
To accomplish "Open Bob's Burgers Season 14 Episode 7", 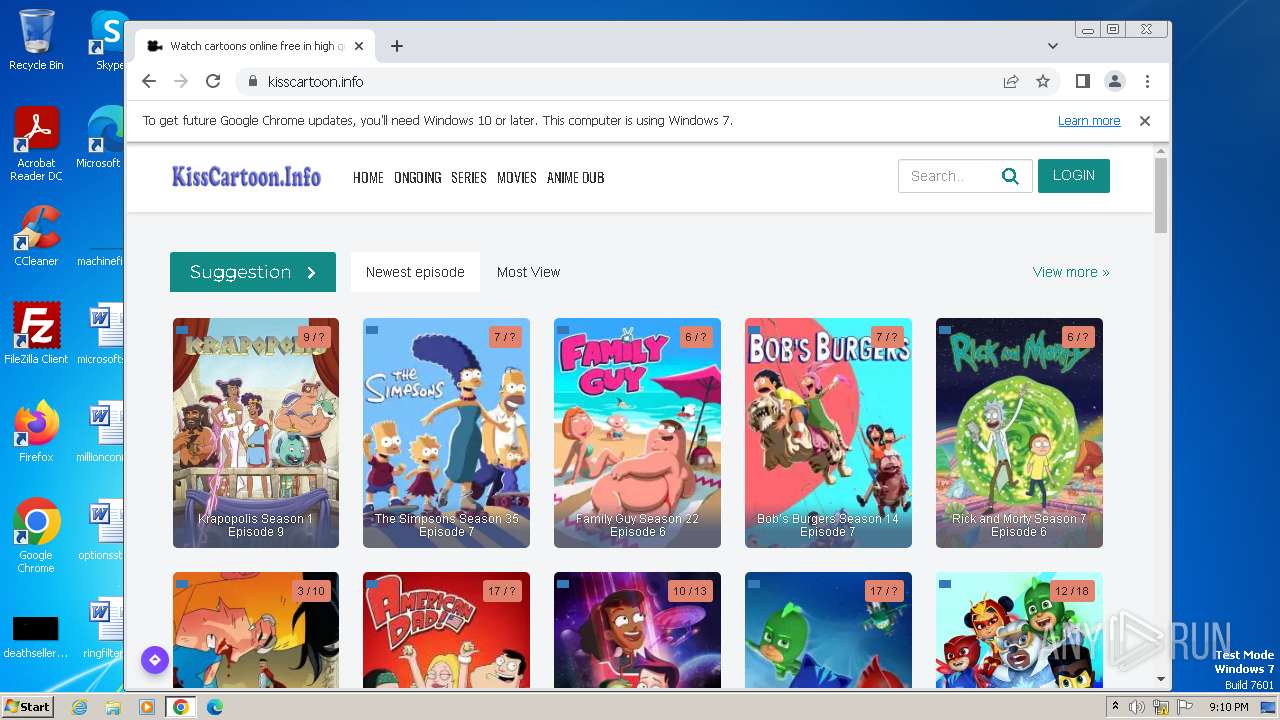I will [x=828, y=433].
